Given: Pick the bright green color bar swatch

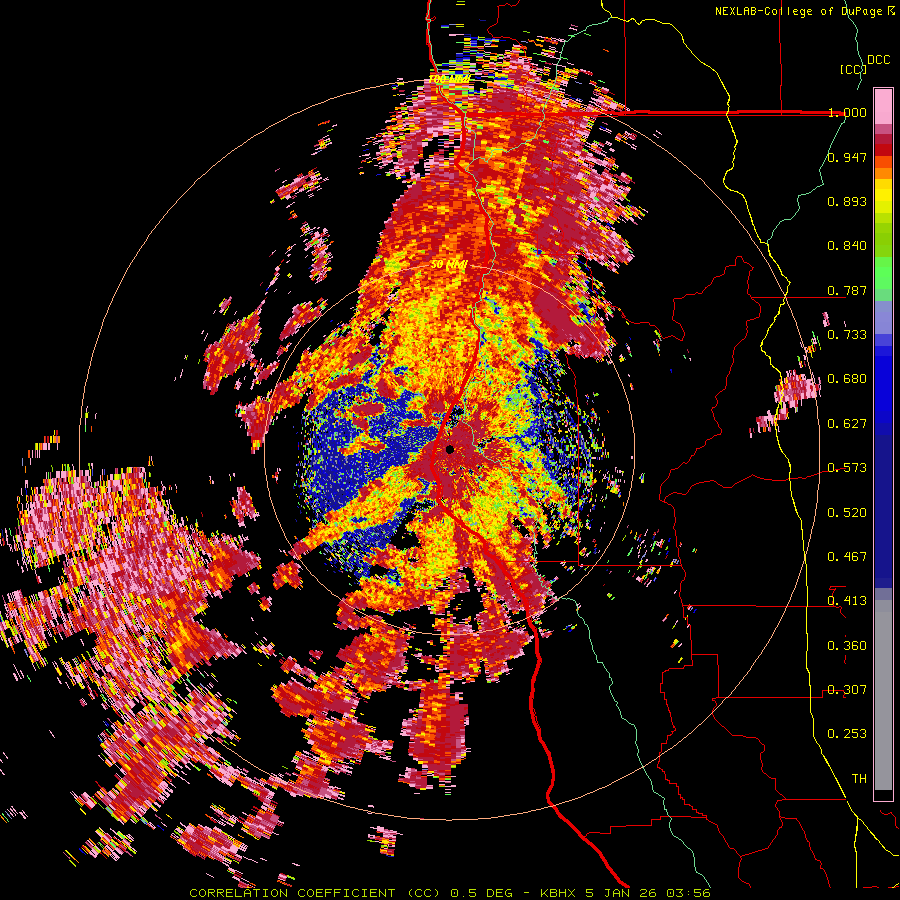Looking at the screenshot, I should pos(883,273).
